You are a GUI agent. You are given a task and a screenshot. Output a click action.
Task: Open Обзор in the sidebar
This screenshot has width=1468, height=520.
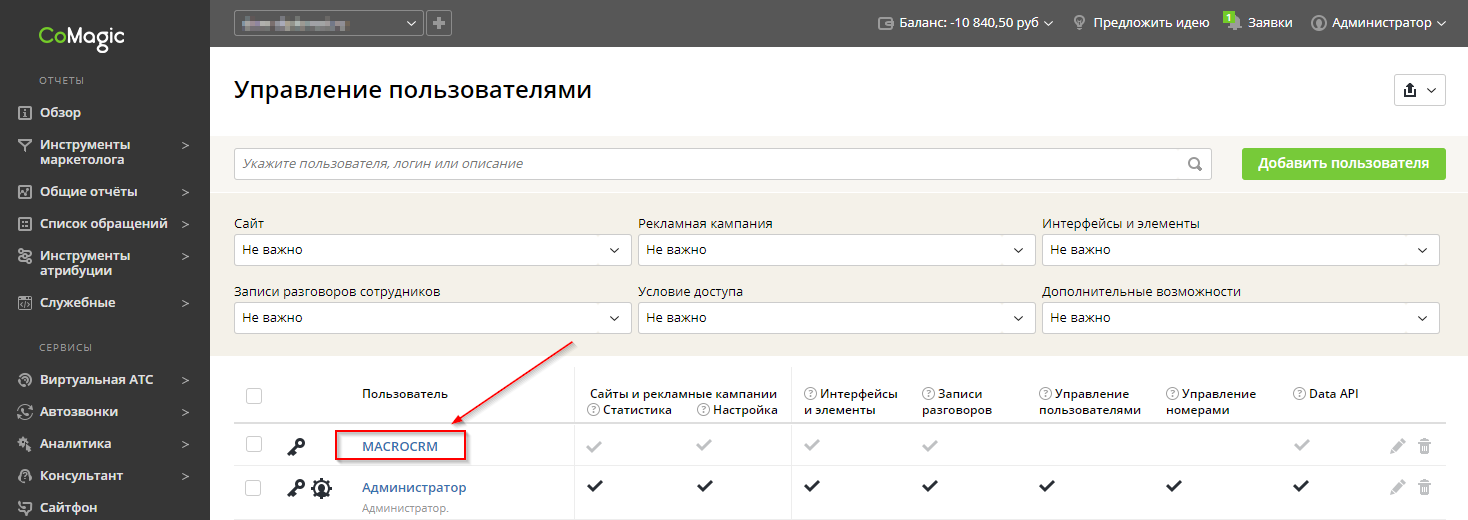click(x=60, y=113)
